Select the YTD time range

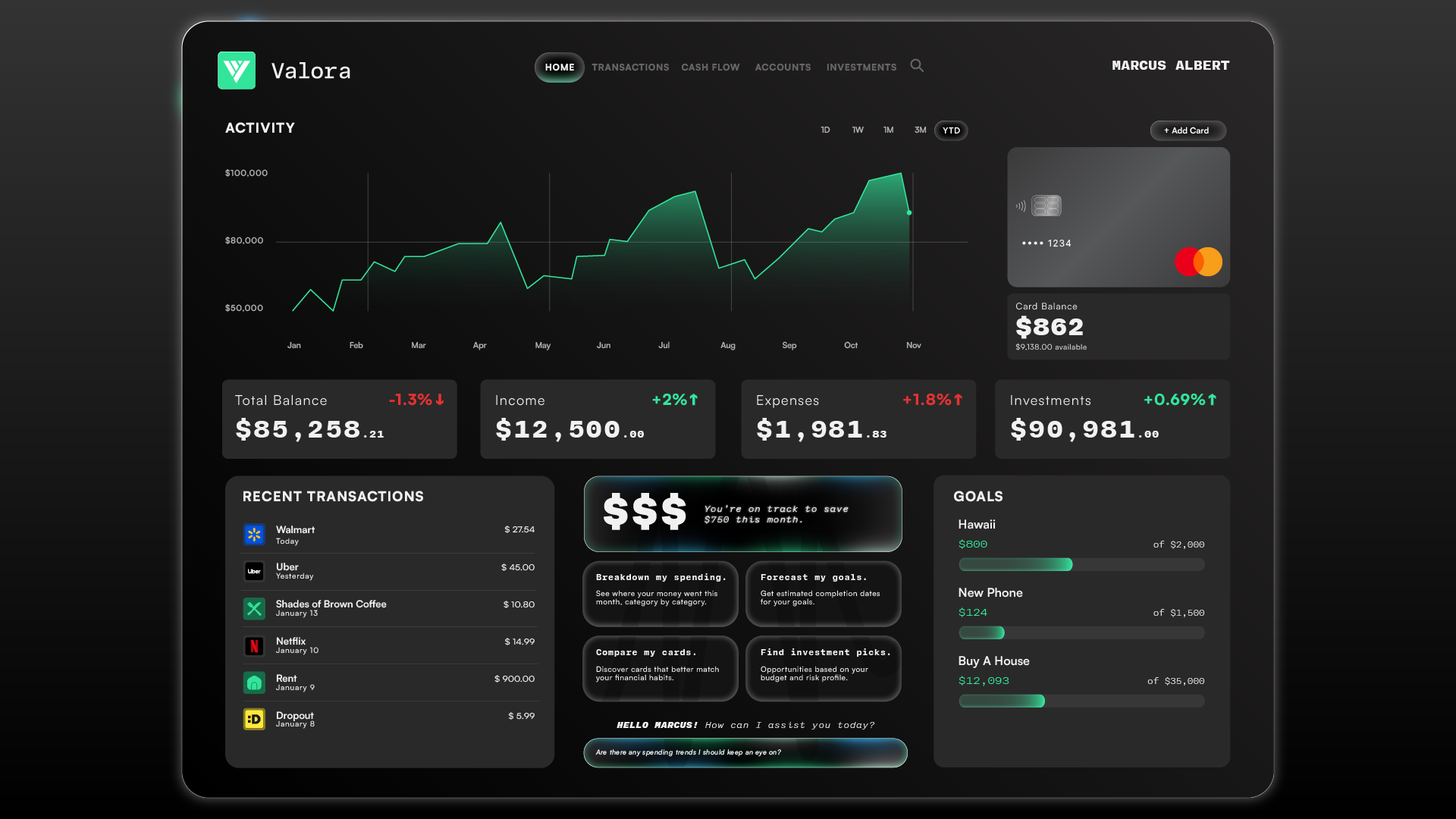click(951, 130)
